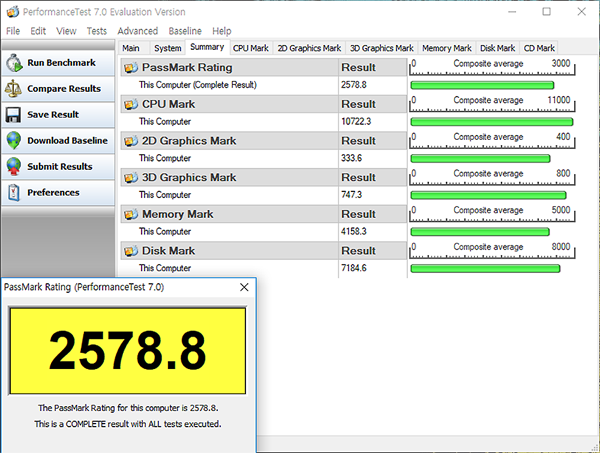600x453 pixels.
Task: Click the Memory Mark green result bar
Action: pyautogui.click(x=480, y=232)
